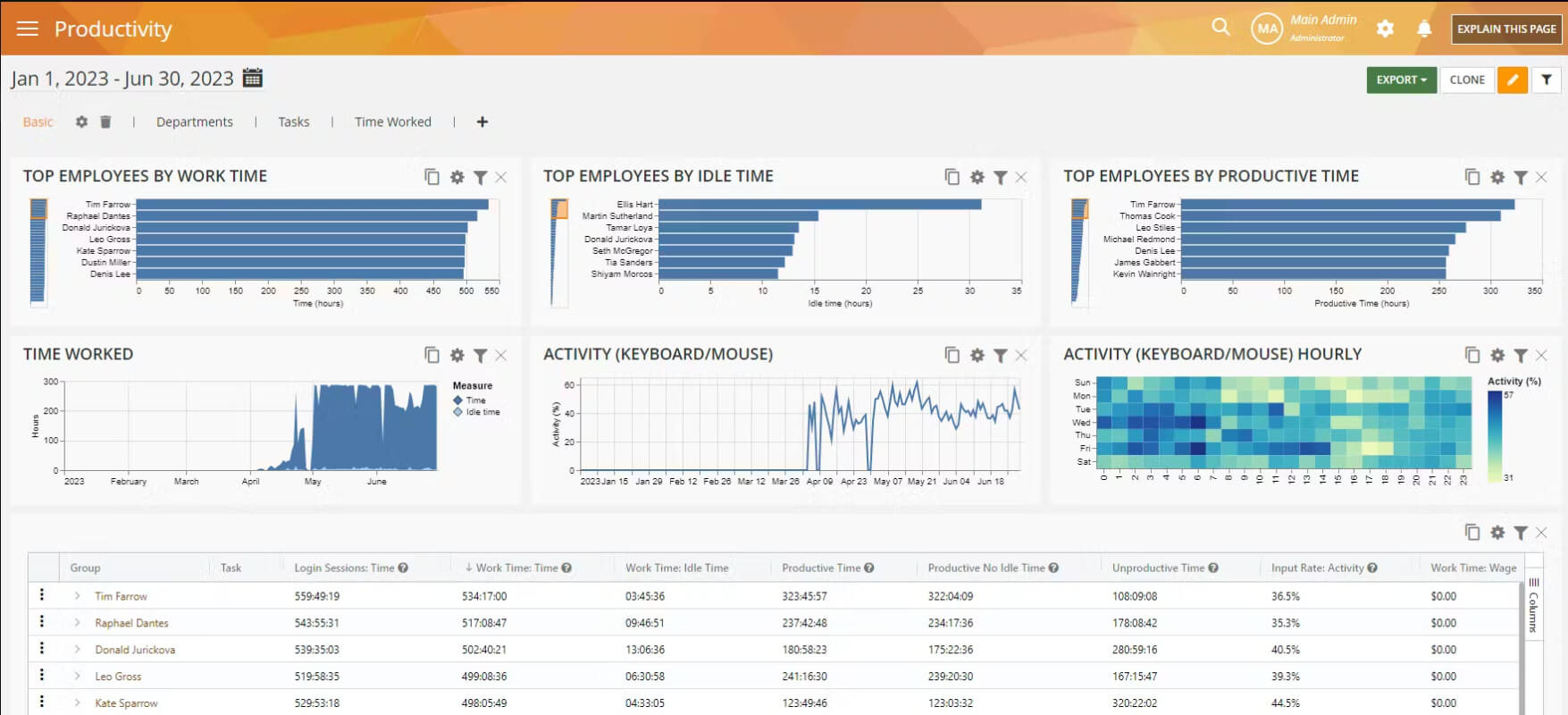Viewport: 1568px width, 715px height.
Task: Open the hamburger navigation menu
Action: (x=28, y=29)
